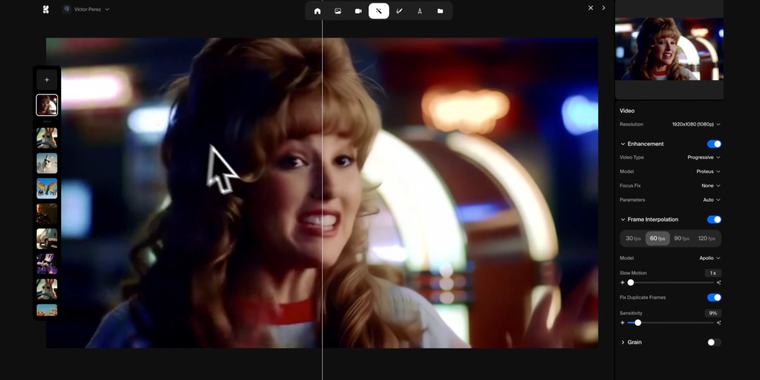Click the Sensitivity 9% value box
This screenshot has height=380, width=760.
coord(713,314)
